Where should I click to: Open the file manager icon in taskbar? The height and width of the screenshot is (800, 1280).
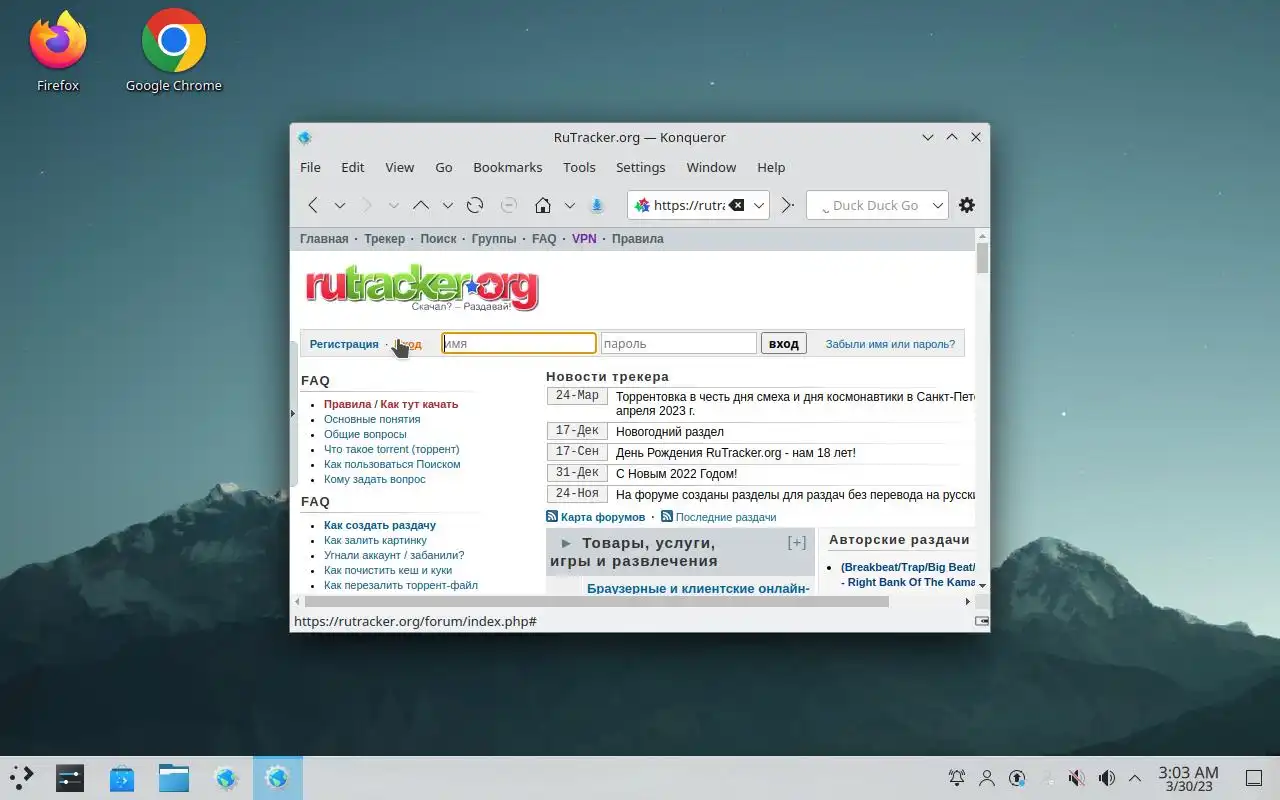click(174, 778)
